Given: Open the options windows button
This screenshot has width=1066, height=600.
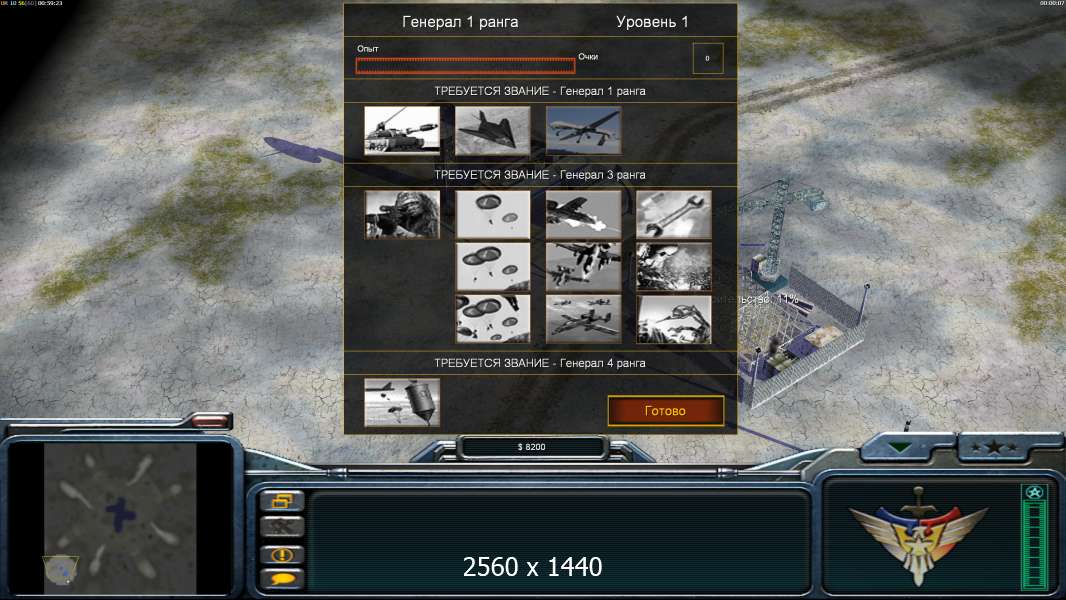Looking at the screenshot, I should (282, 501).
